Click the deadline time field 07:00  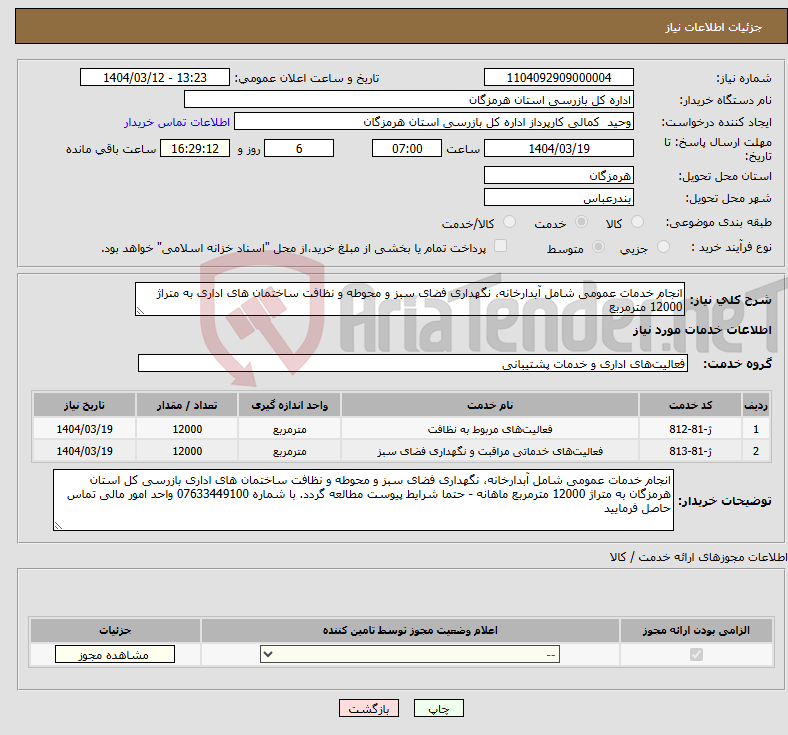[407, 148]
